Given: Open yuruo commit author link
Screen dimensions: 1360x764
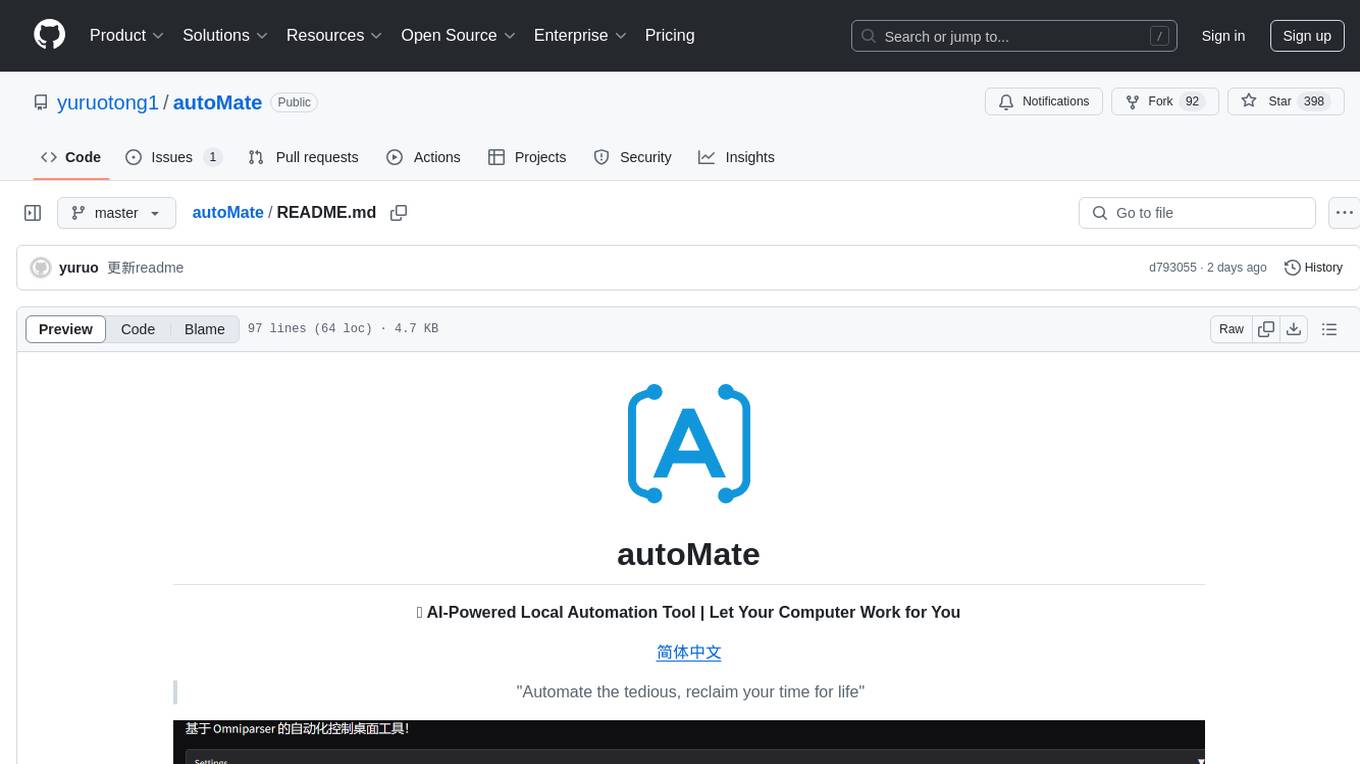Looking at the screenshot, I should point(79,267).
